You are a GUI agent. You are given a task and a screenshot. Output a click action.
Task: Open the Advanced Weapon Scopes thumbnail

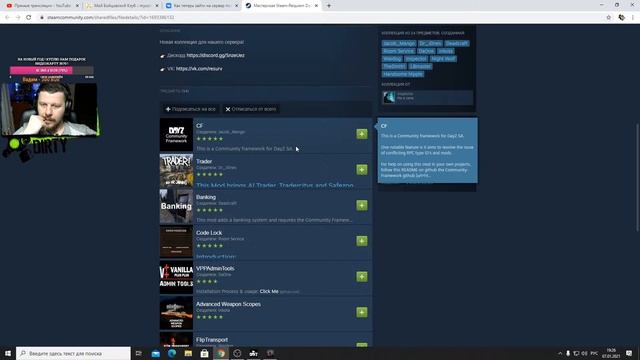coord(176,313)
